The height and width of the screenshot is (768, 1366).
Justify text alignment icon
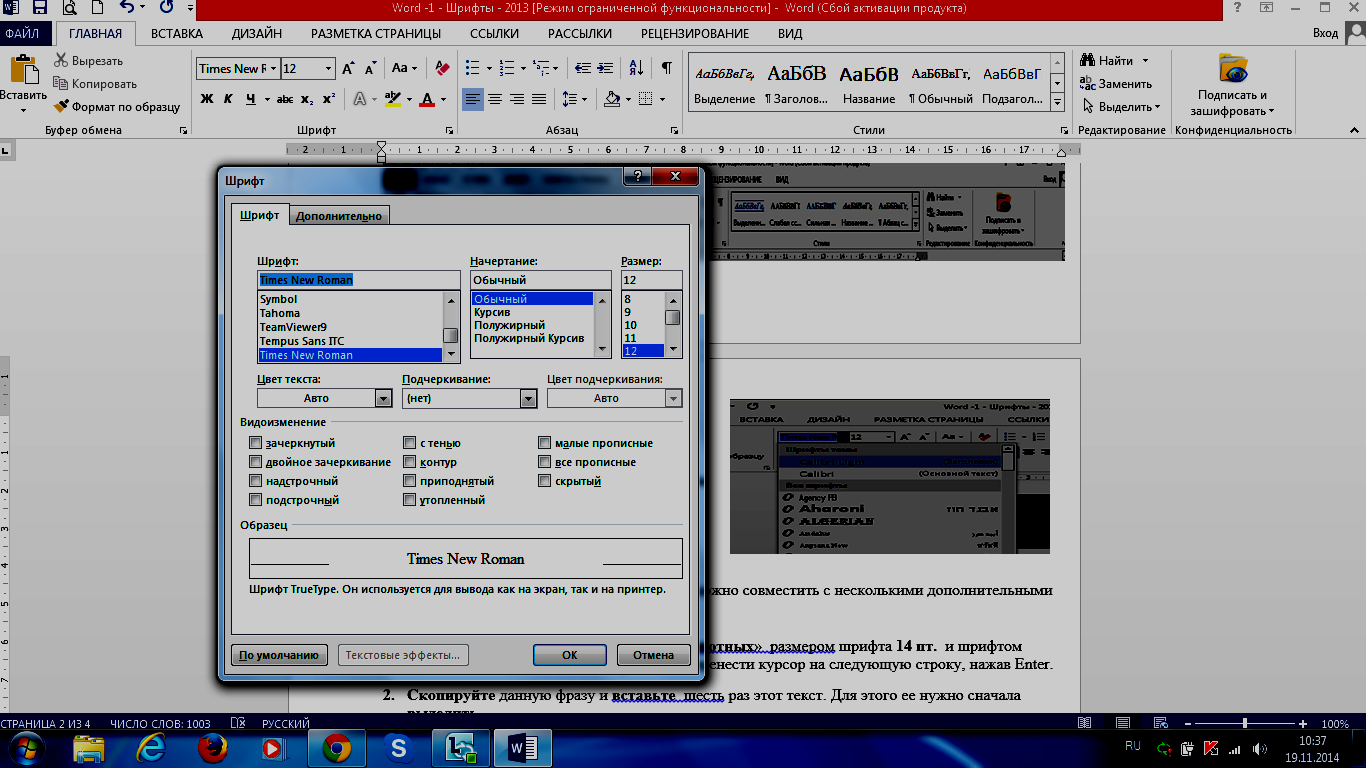pos(539,99)
